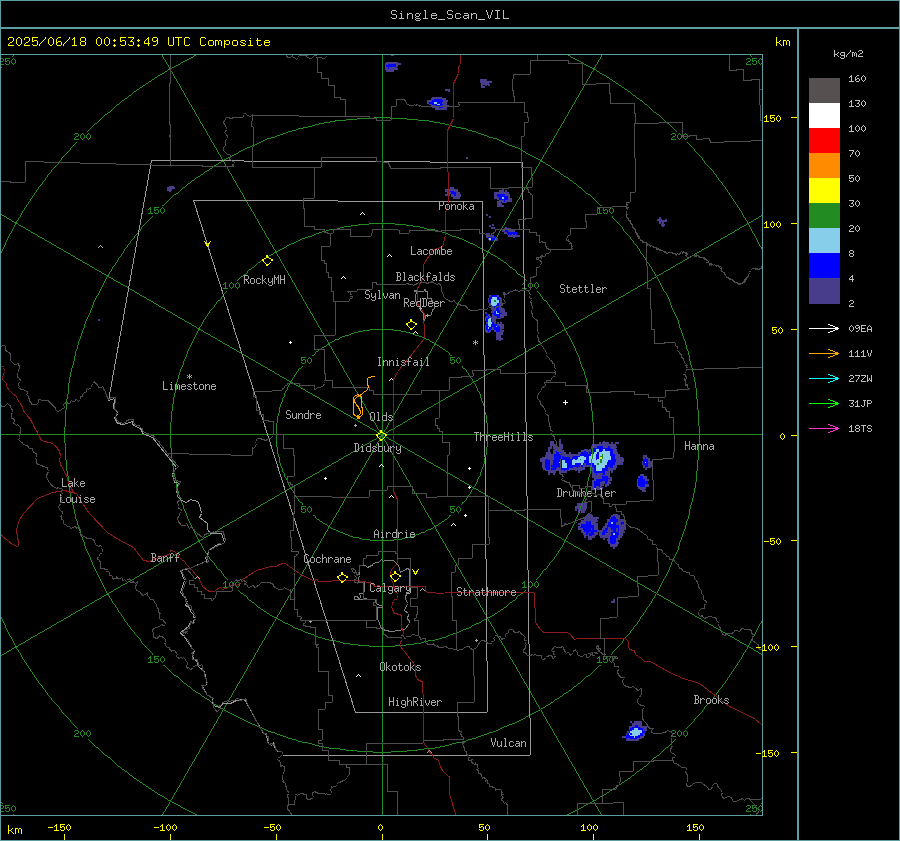Image resolution: width=900 pixels, height=841 pixels.
Task: Click the white 100-130 legend color
Action: [824, 116]
